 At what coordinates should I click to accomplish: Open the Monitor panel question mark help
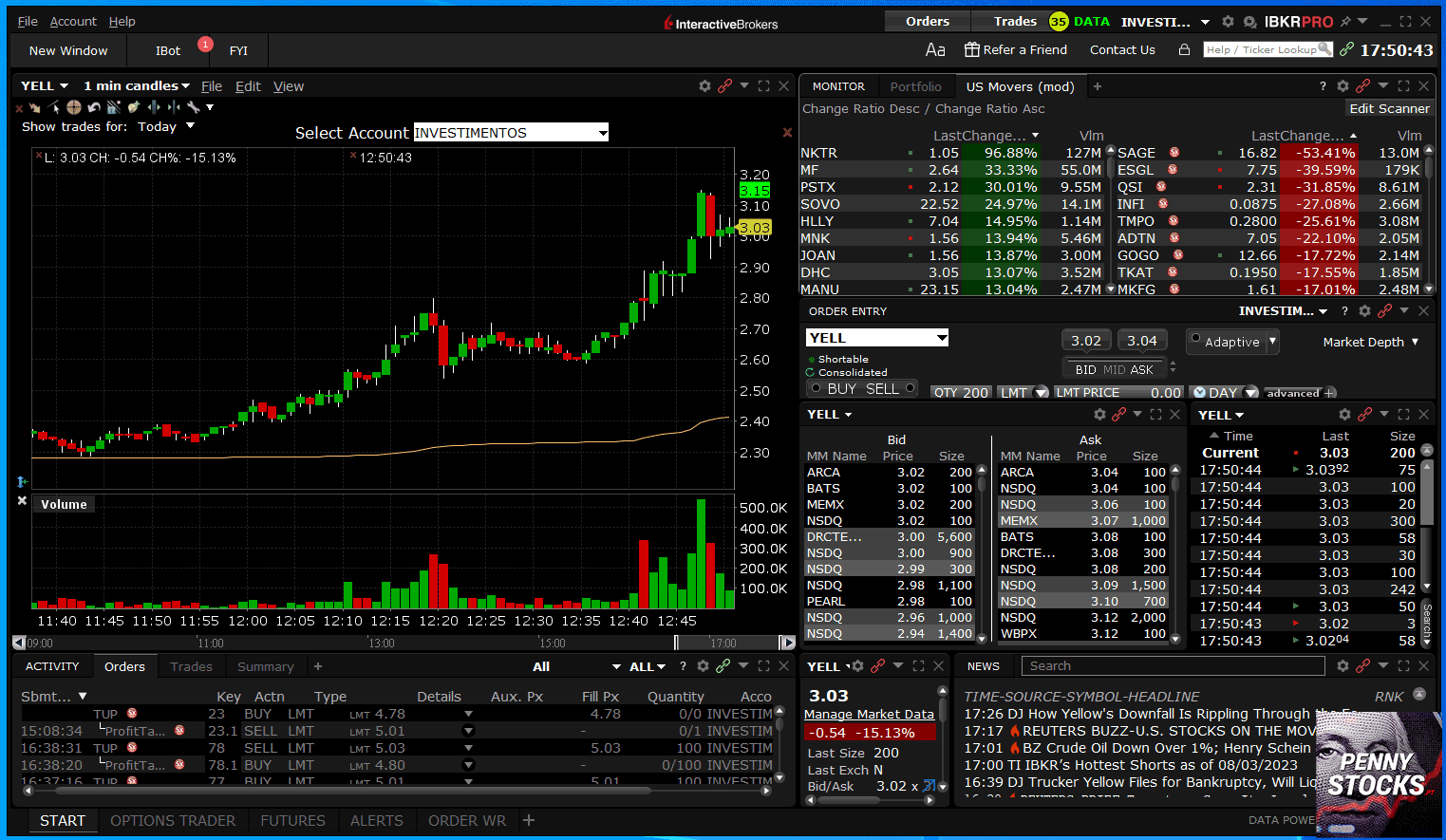click(x=1323, y=85)
